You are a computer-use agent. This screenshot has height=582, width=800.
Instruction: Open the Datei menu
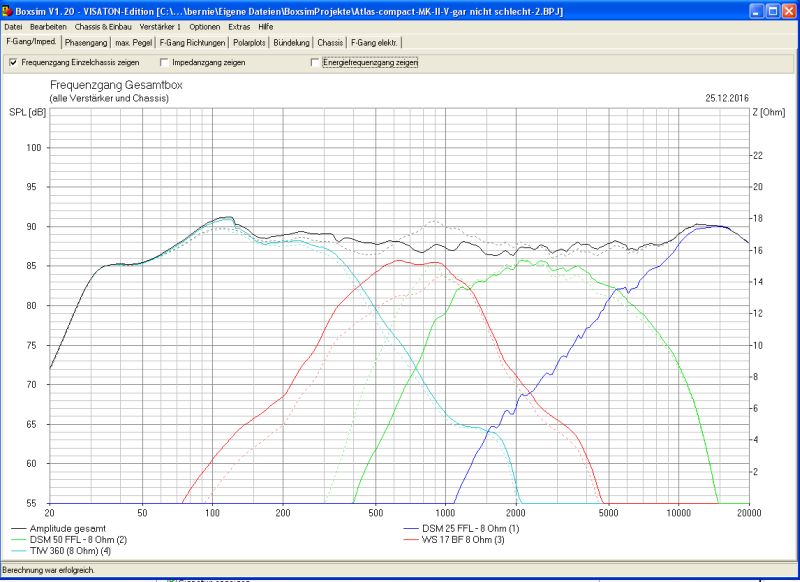point(13,26)
